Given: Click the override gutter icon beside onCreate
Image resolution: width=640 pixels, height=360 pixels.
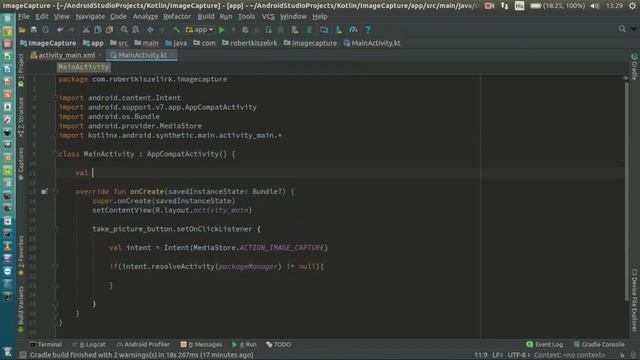Looking at the screenshot, I should [x=44, y=191].
